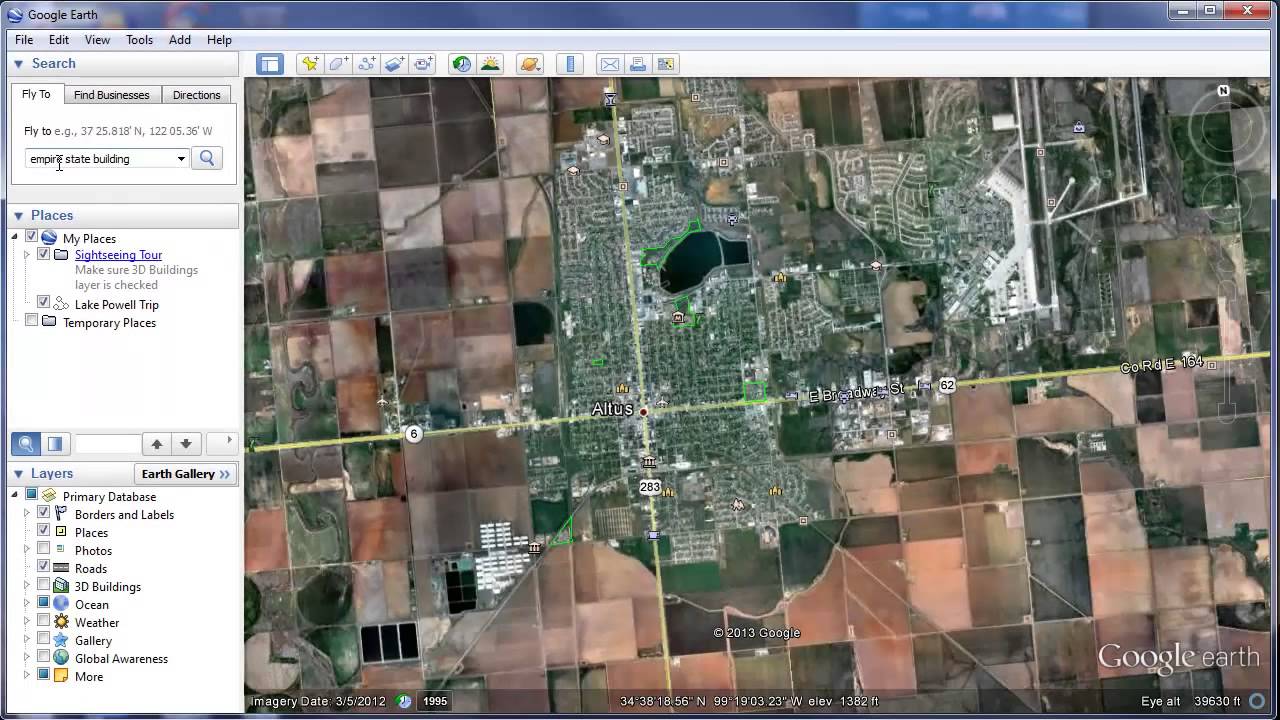Screen dimensions: 1280x720
Task: Add a polygon using toolbar icon
Action: (338, 64)
